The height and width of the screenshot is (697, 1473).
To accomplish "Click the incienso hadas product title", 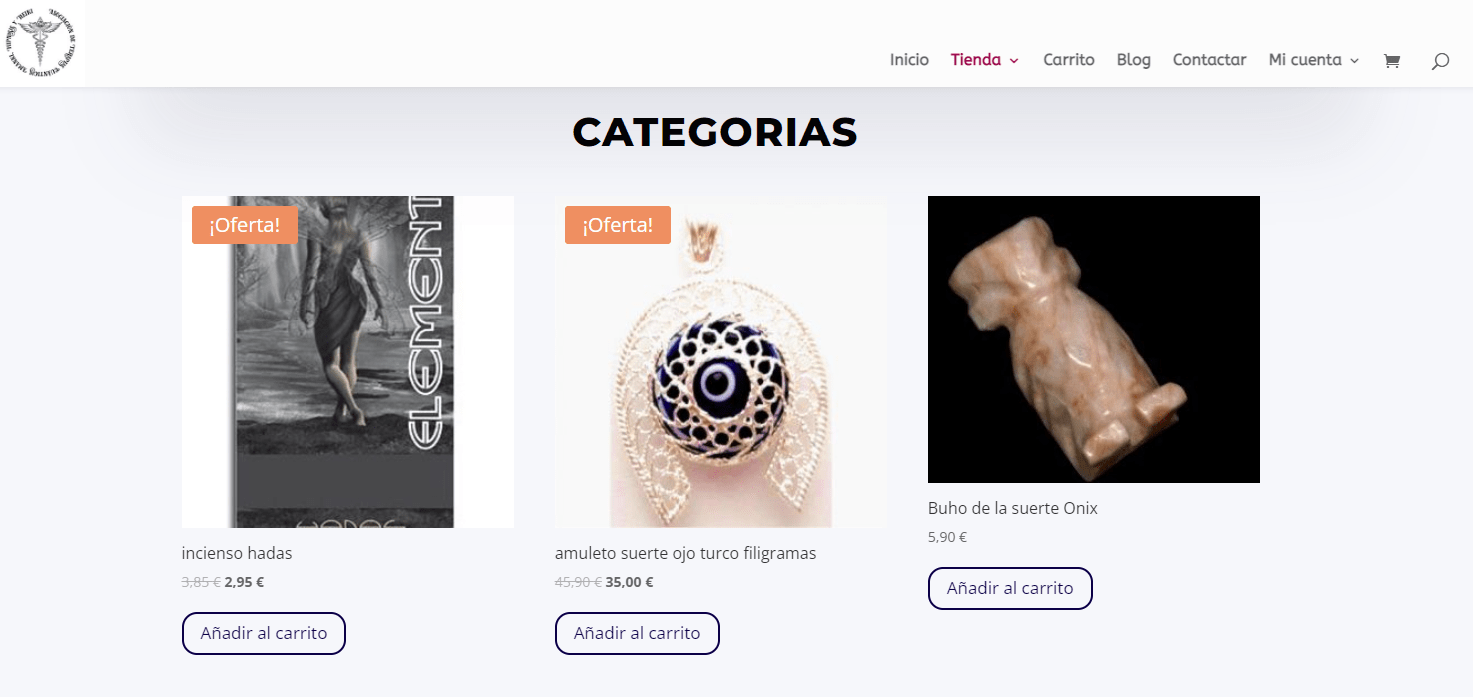I will (x=237, y=553).
